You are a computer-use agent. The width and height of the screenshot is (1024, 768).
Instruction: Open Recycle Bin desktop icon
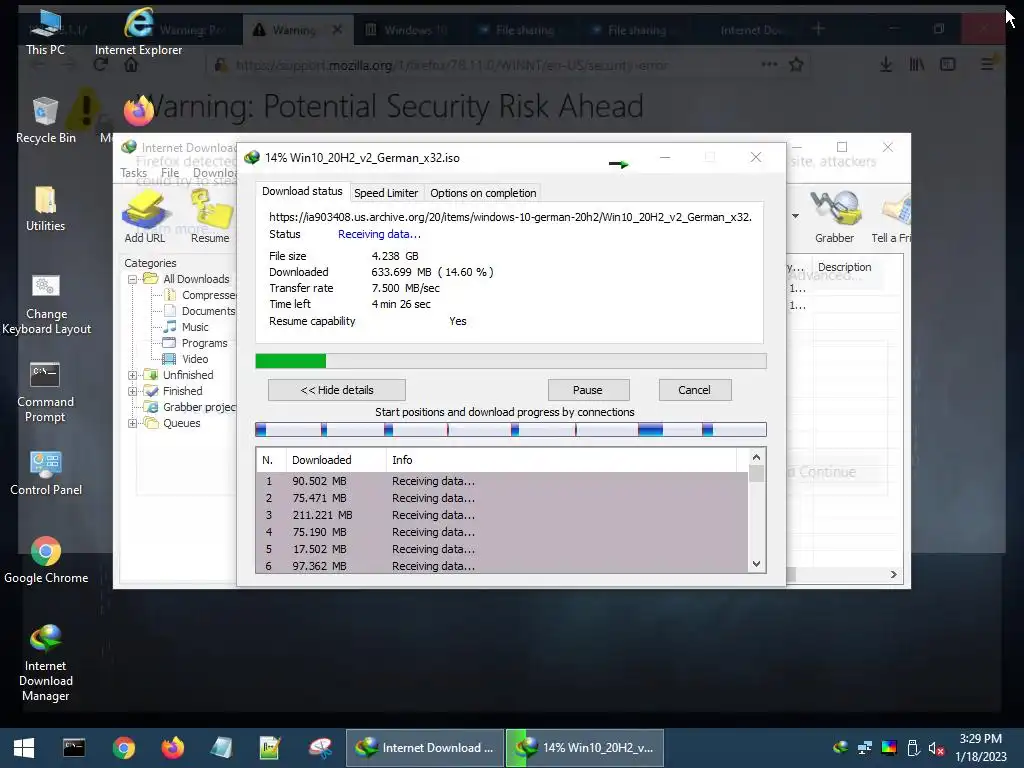pyautogui.click(x=46, y=121)
